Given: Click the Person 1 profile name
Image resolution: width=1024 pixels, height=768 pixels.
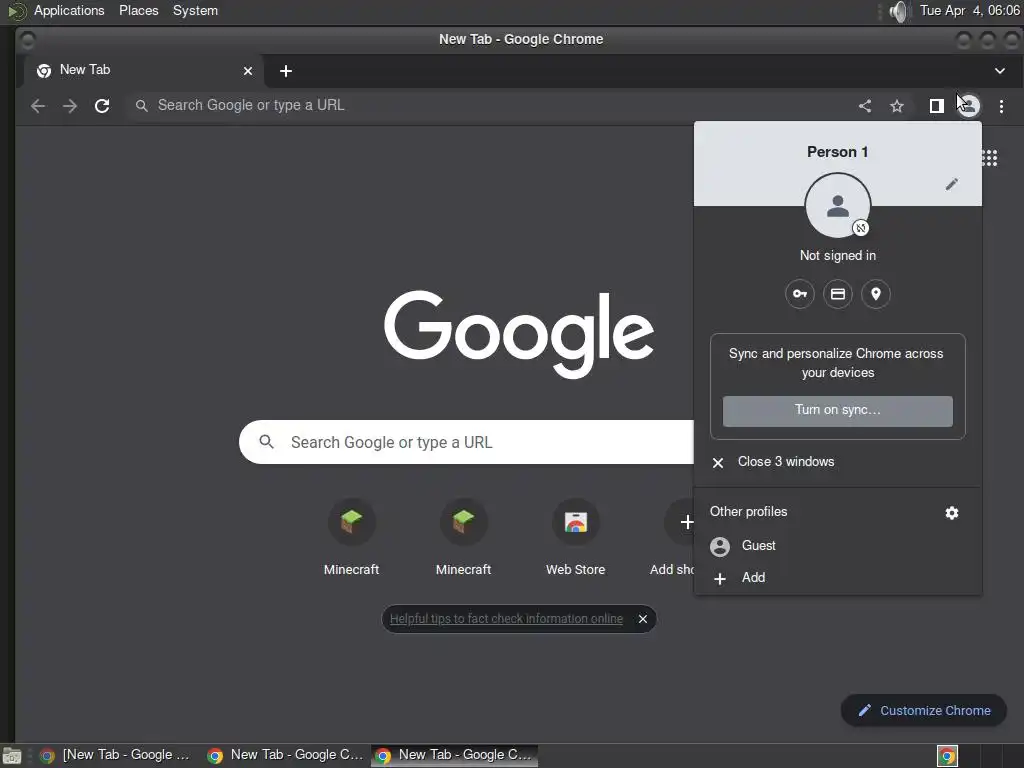Looking at the screenshot, I should point(838,152).
